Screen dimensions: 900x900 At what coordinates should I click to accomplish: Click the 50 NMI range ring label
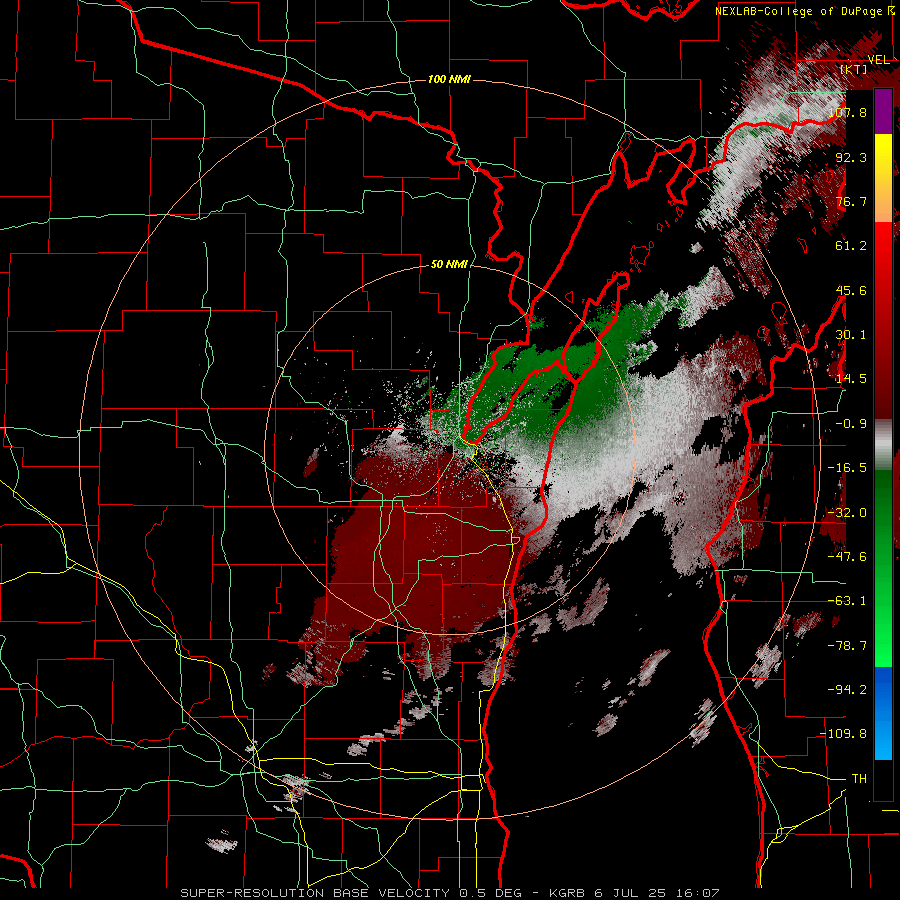[449, 265]
